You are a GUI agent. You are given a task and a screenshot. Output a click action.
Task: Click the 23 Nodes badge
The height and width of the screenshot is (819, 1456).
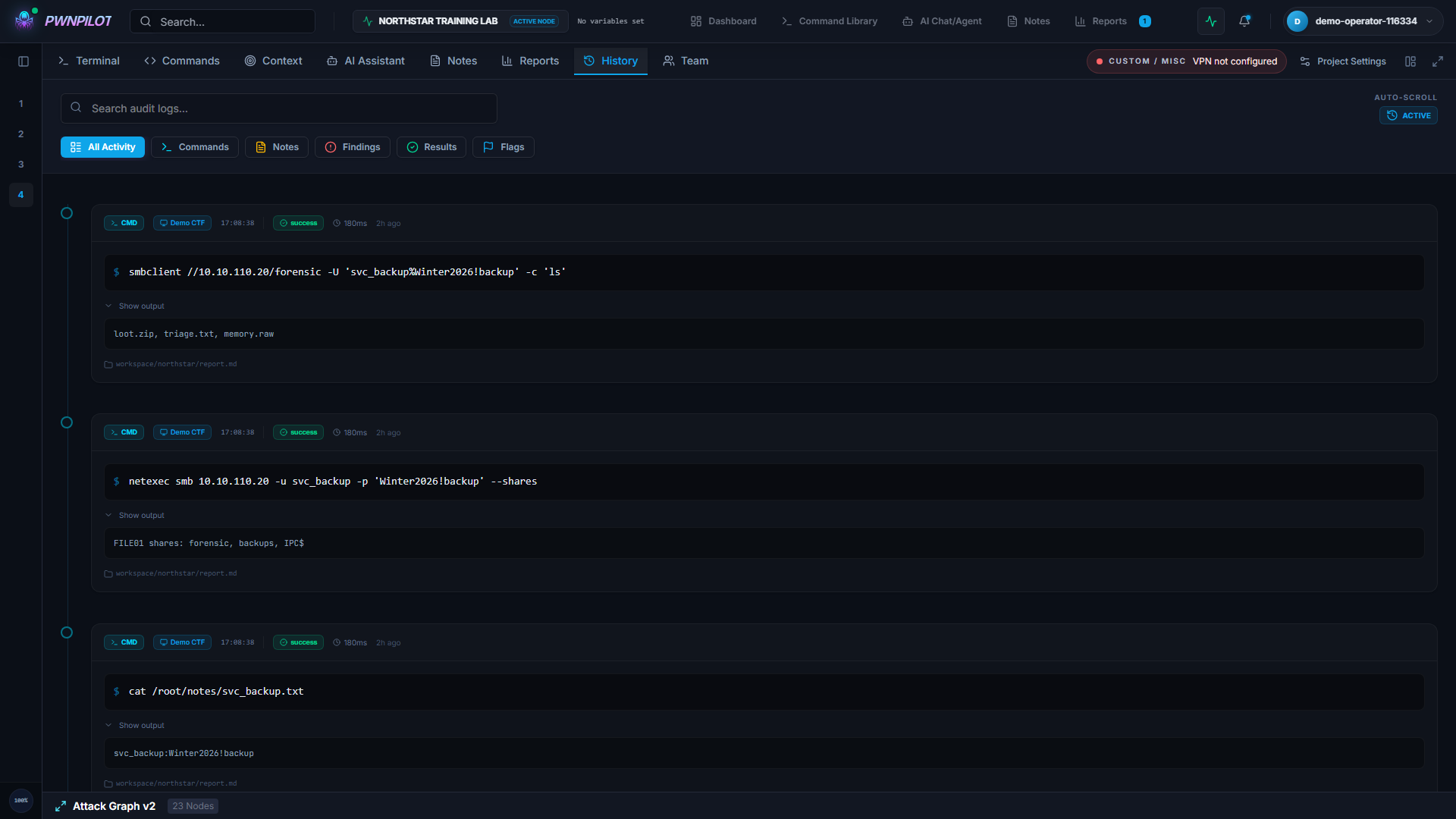click(193, 806)
